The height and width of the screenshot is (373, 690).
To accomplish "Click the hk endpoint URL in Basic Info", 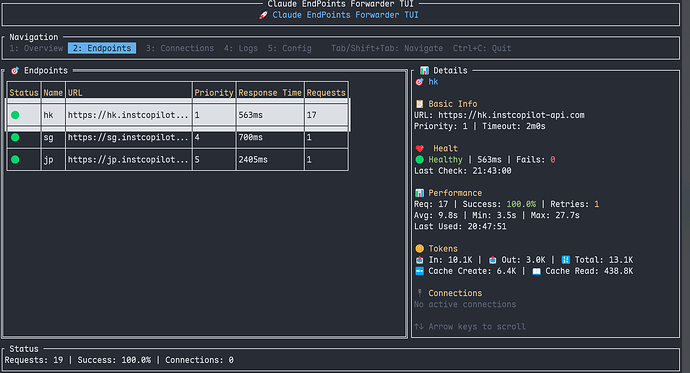I will point(511,115).
